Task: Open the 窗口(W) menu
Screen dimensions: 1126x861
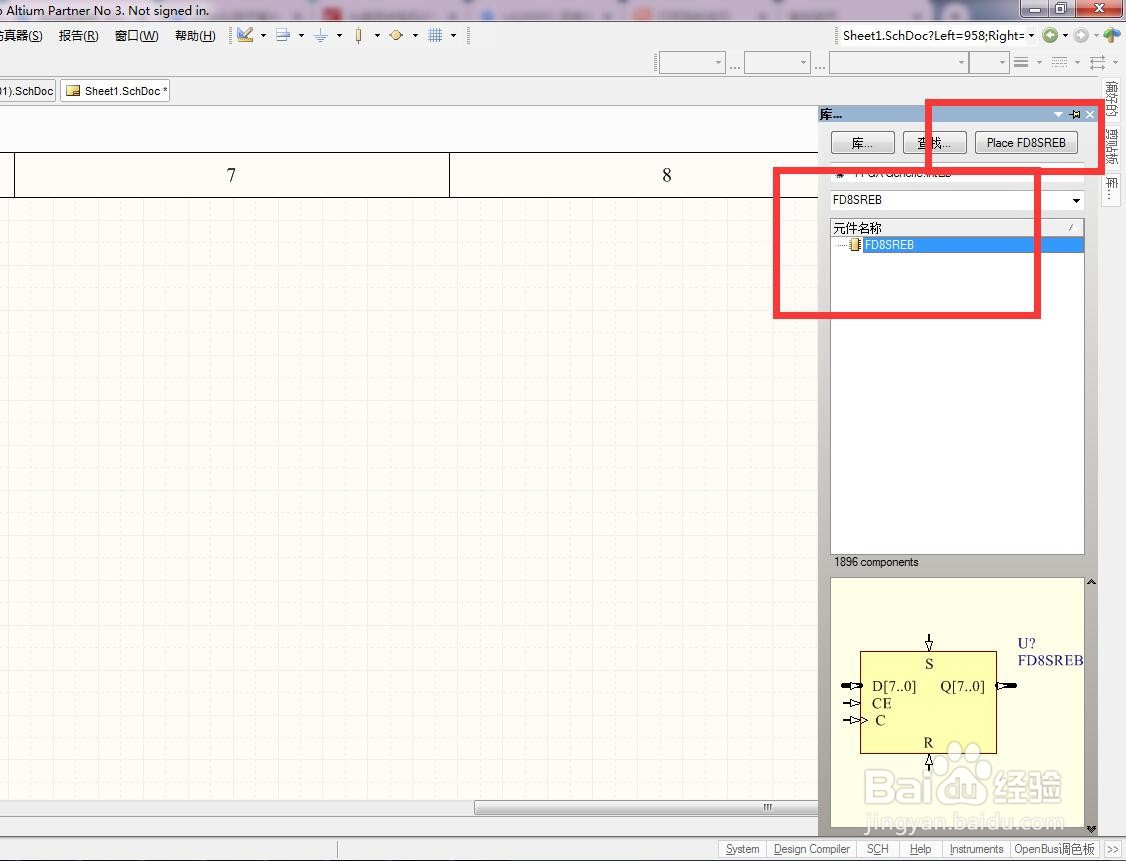Action: (x=136, y=35)
